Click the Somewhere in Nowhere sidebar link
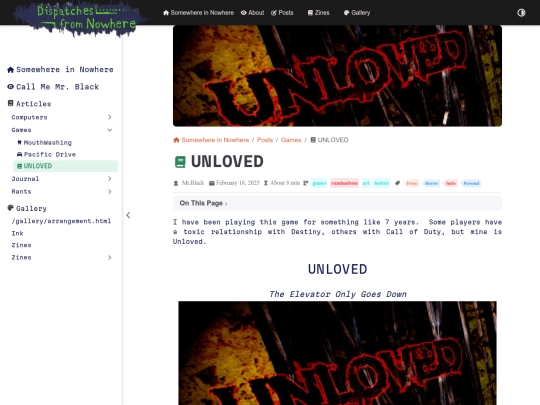Image resolution: width=540 pixels, height=405 pixels. click(65, 70)
